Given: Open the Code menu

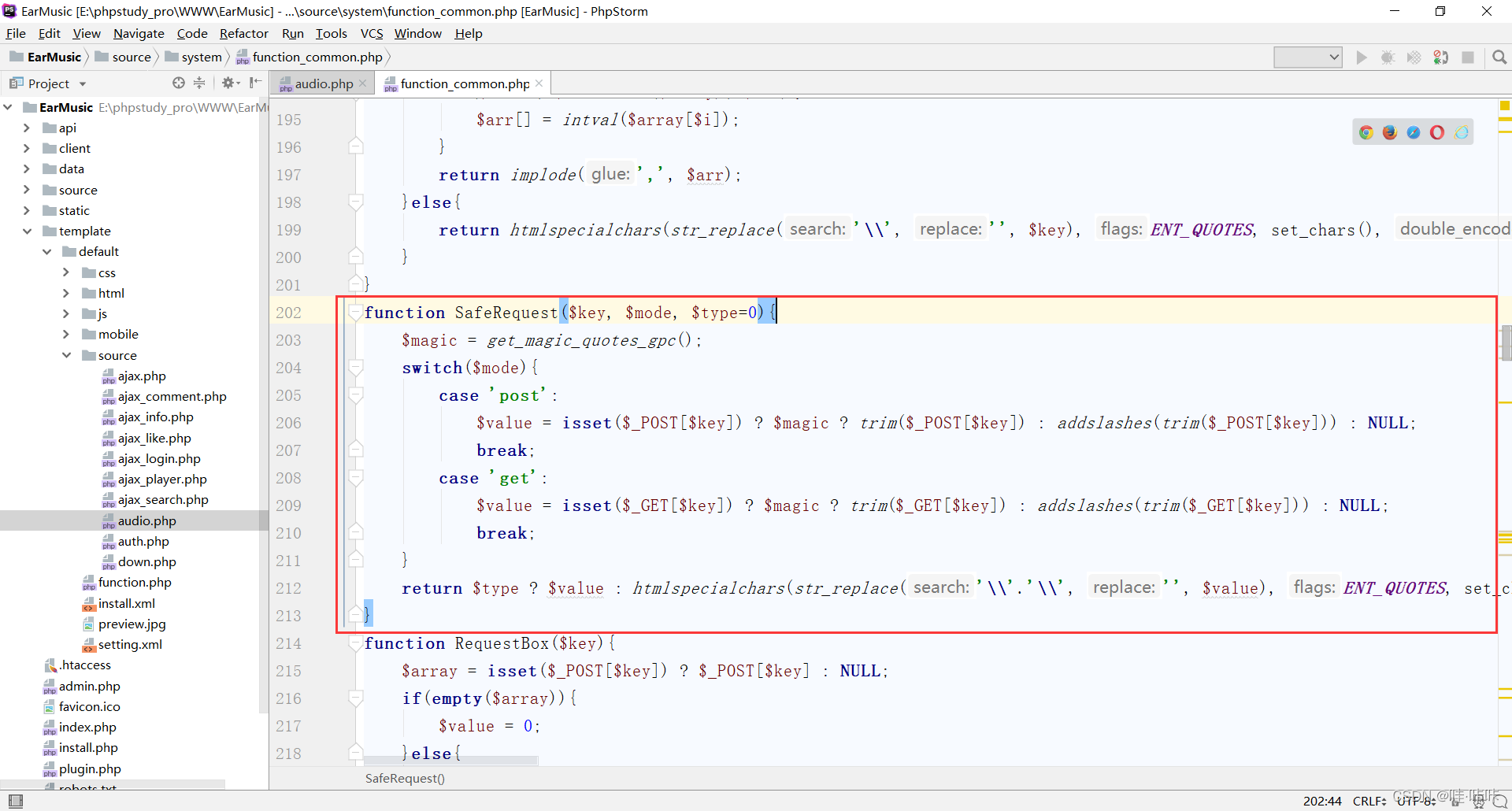Looking at the screenshot, I should click(192, 33).
